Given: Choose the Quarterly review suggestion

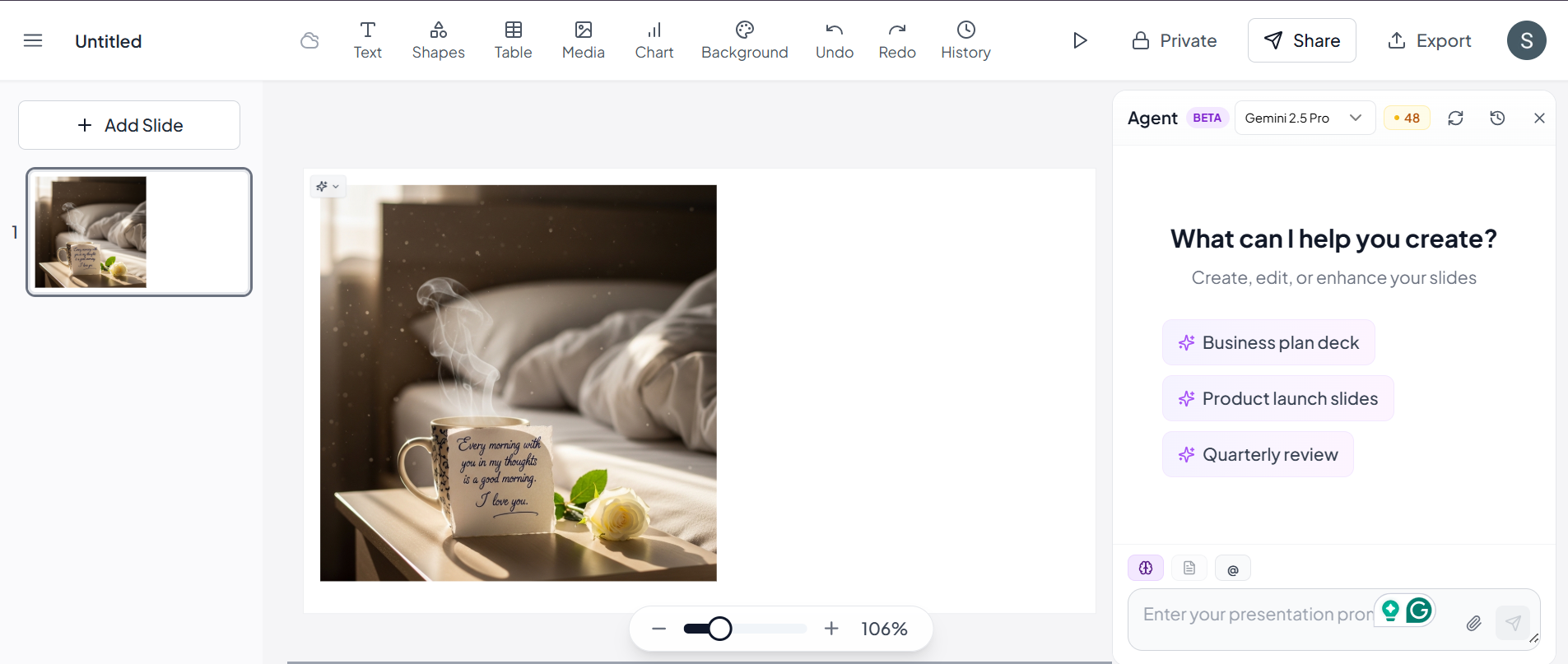Looking at the screenshot, I should pyautogui.click(x=1258, y=454).
